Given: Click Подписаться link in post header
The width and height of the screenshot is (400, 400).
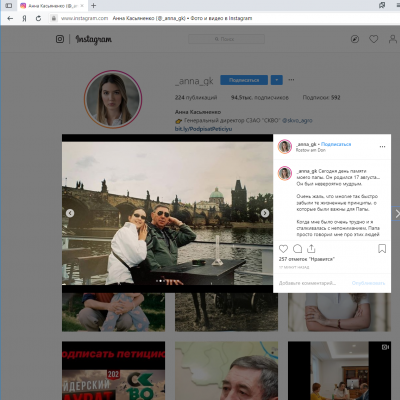Looking at the screenshot, I should tap(336, 144).
